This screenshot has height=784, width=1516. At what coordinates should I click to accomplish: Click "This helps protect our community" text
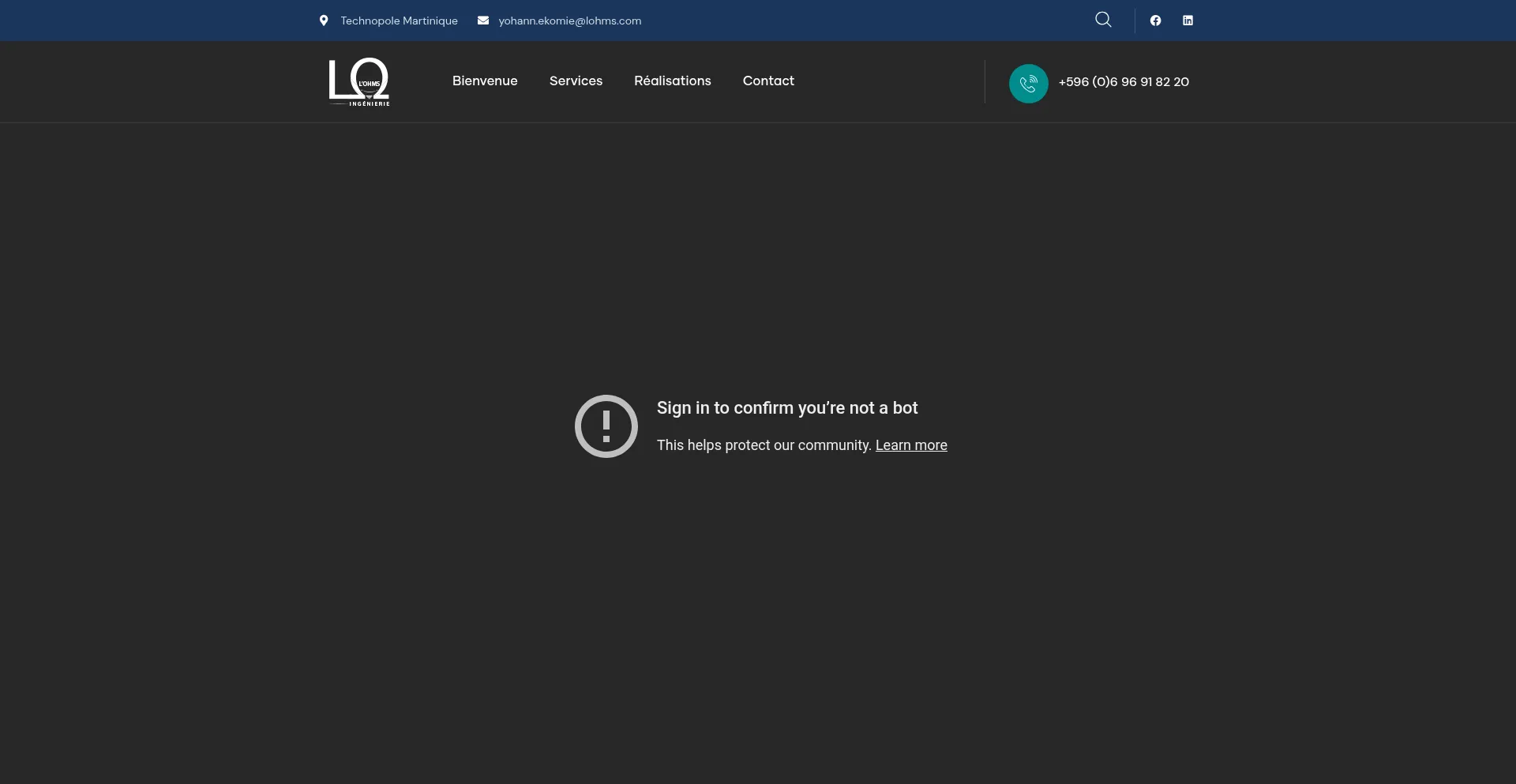pyautogui.click(x=764, y=445)
